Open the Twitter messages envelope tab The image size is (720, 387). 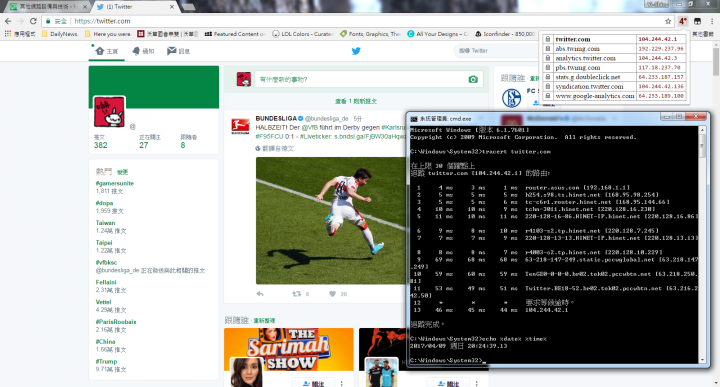(178, 51)
